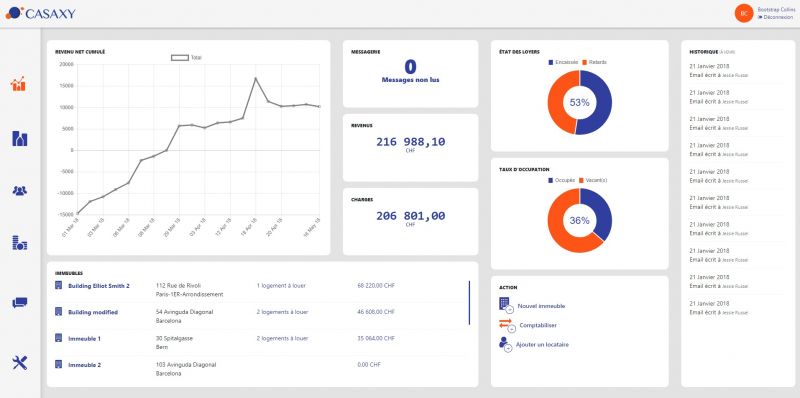Open the dashboard chart icon in sidebar
This screenshot has height=398, width=800.
pos(18,84)
